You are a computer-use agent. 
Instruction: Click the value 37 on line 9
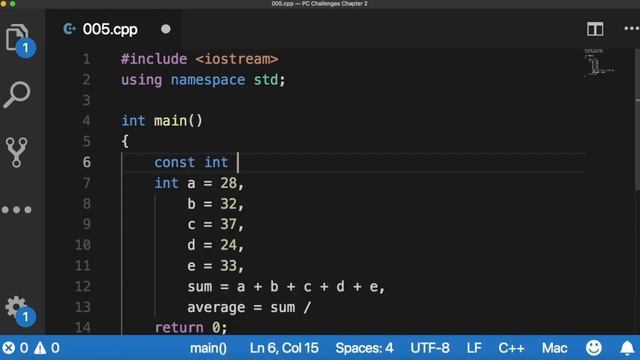click(229, 224)
